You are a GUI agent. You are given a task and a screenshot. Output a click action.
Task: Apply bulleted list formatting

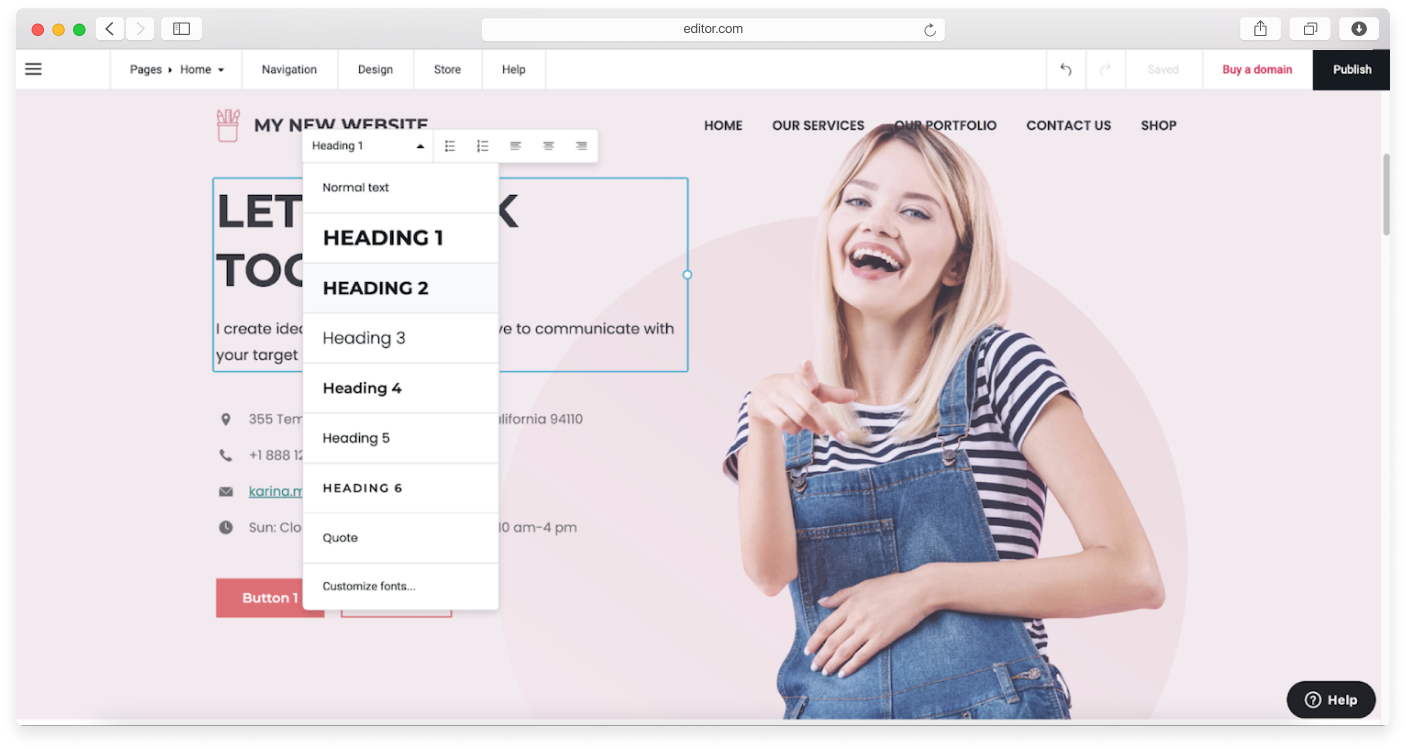pyautogui.click(x=450, y=146)
